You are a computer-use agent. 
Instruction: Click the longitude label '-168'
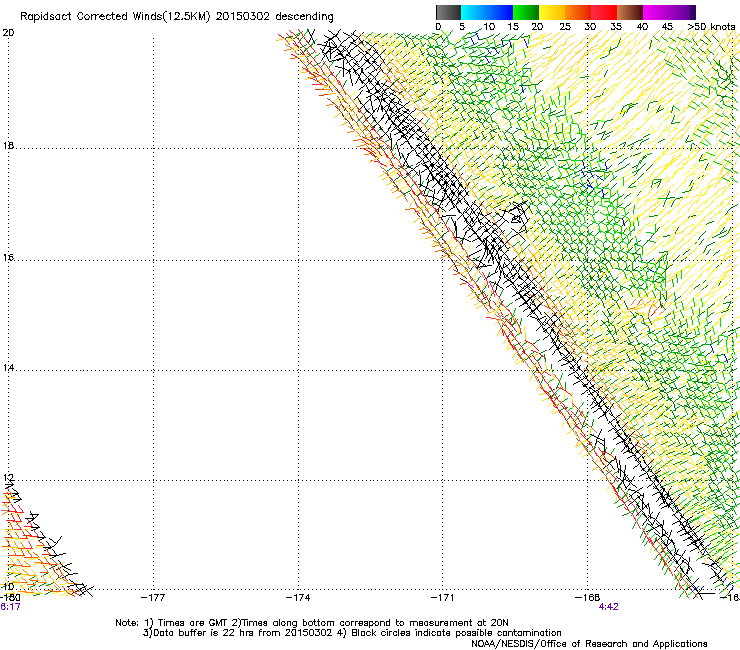[587, 598]
